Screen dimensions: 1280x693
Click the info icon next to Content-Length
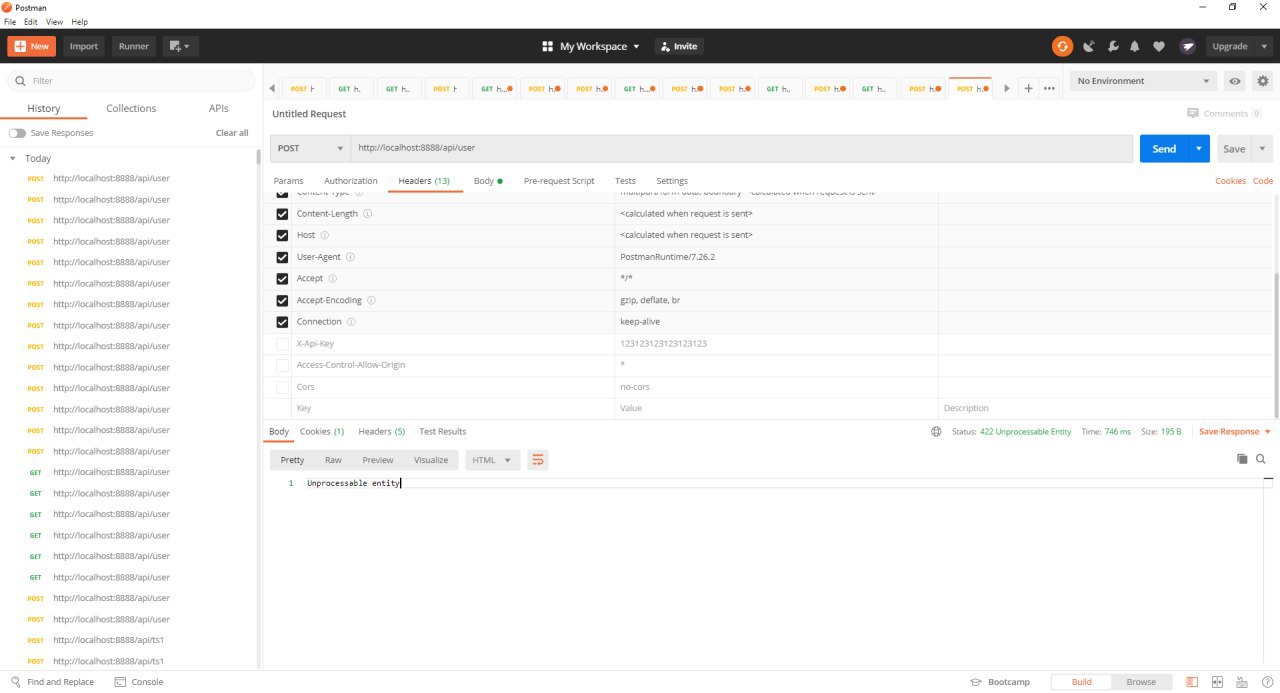[x=367, y=214]
